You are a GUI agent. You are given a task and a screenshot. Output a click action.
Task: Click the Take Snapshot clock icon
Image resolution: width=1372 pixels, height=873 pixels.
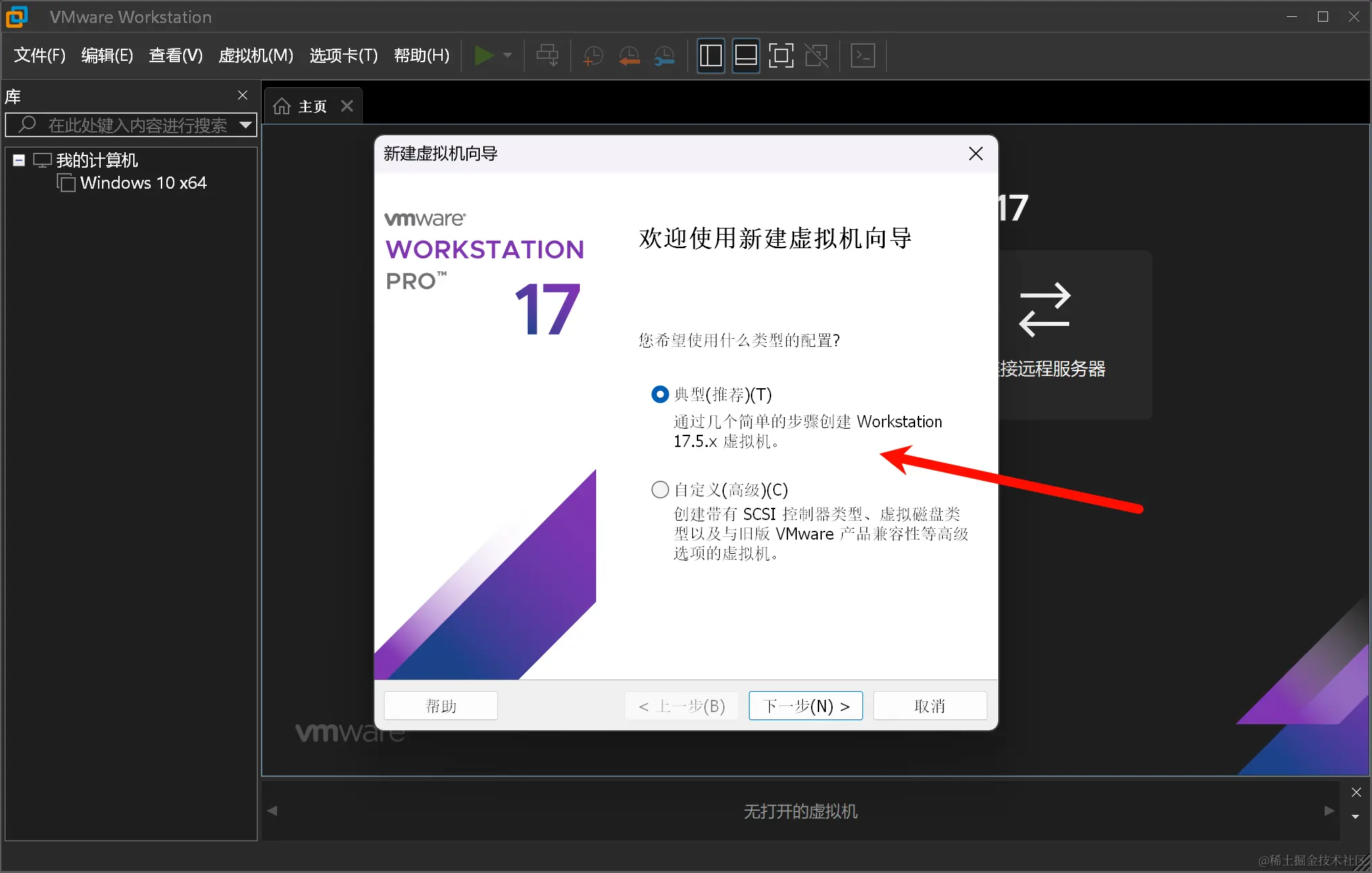(593, 55)
